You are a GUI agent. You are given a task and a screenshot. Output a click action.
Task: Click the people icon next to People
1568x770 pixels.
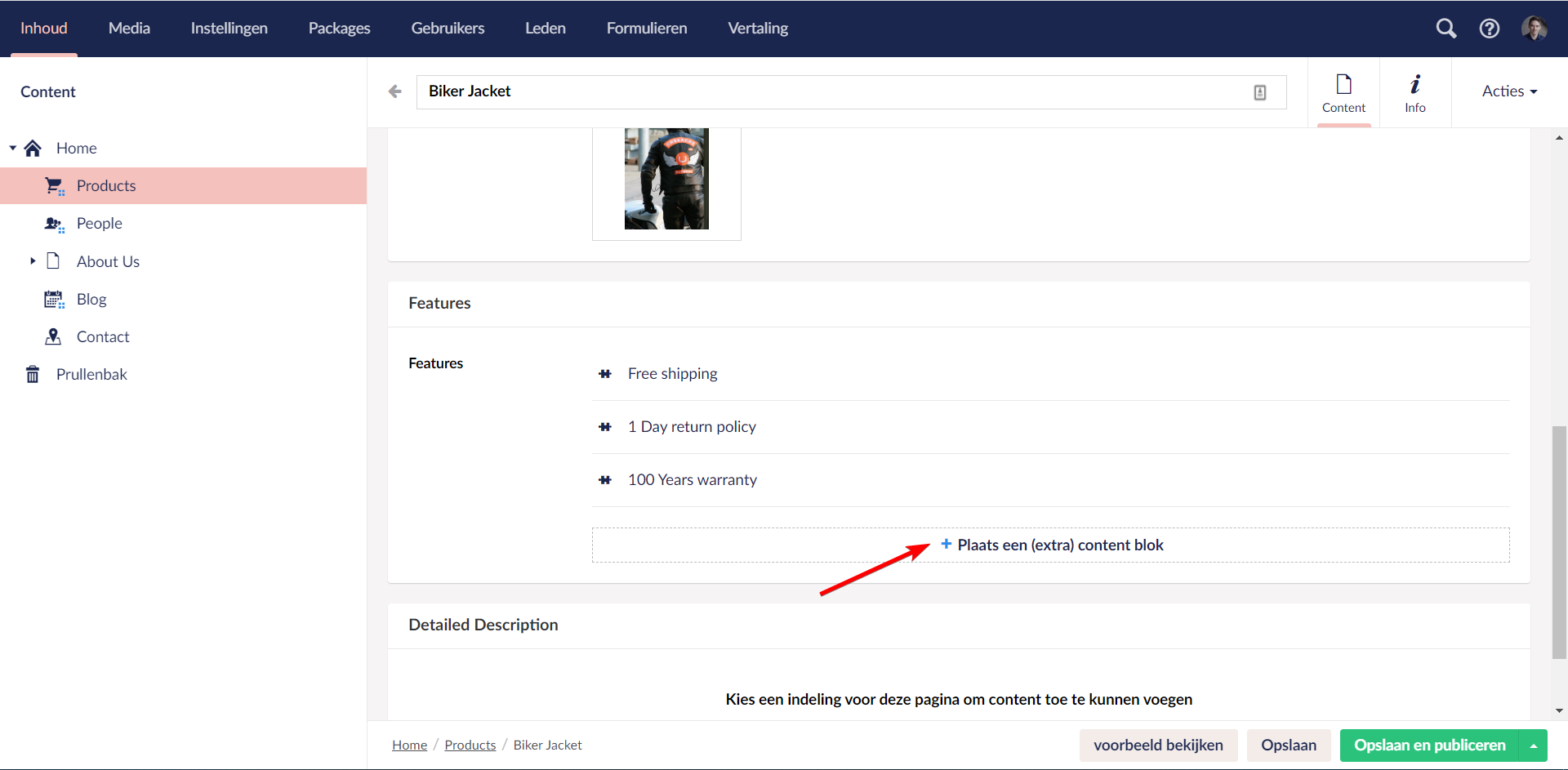tap(53, 223)
